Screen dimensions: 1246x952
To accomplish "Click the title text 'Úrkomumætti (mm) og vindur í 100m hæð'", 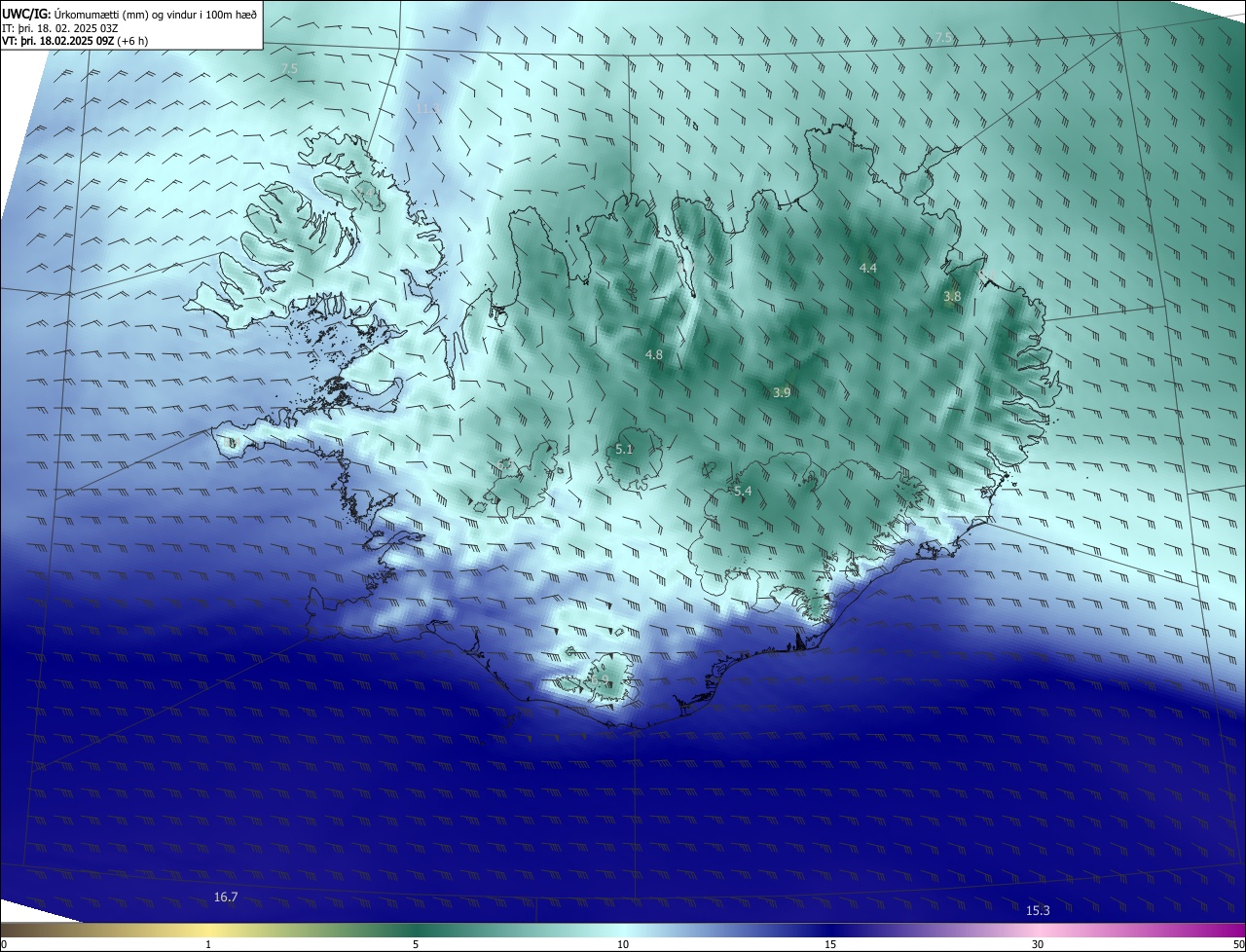I will [x=156, y=14].
